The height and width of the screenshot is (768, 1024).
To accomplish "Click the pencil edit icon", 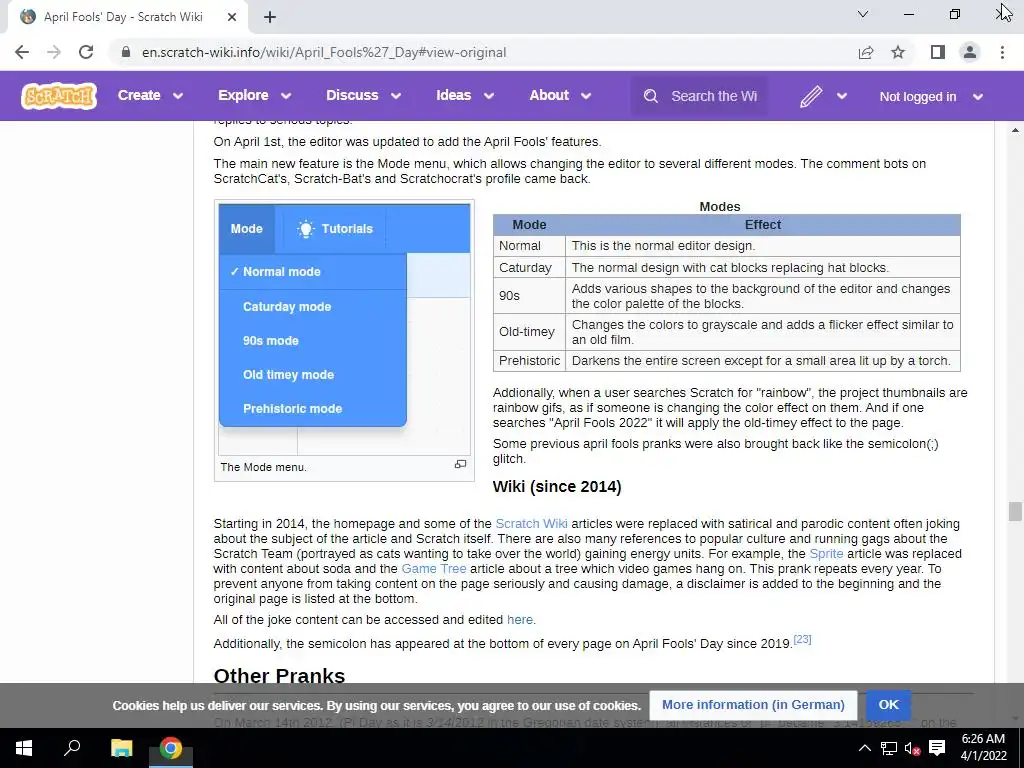I will tap(811, 96).
